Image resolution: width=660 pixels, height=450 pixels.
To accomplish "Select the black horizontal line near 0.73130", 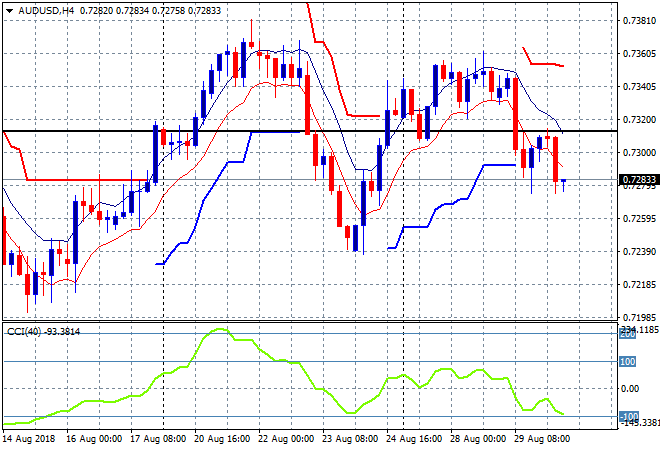I will (310, 131).
